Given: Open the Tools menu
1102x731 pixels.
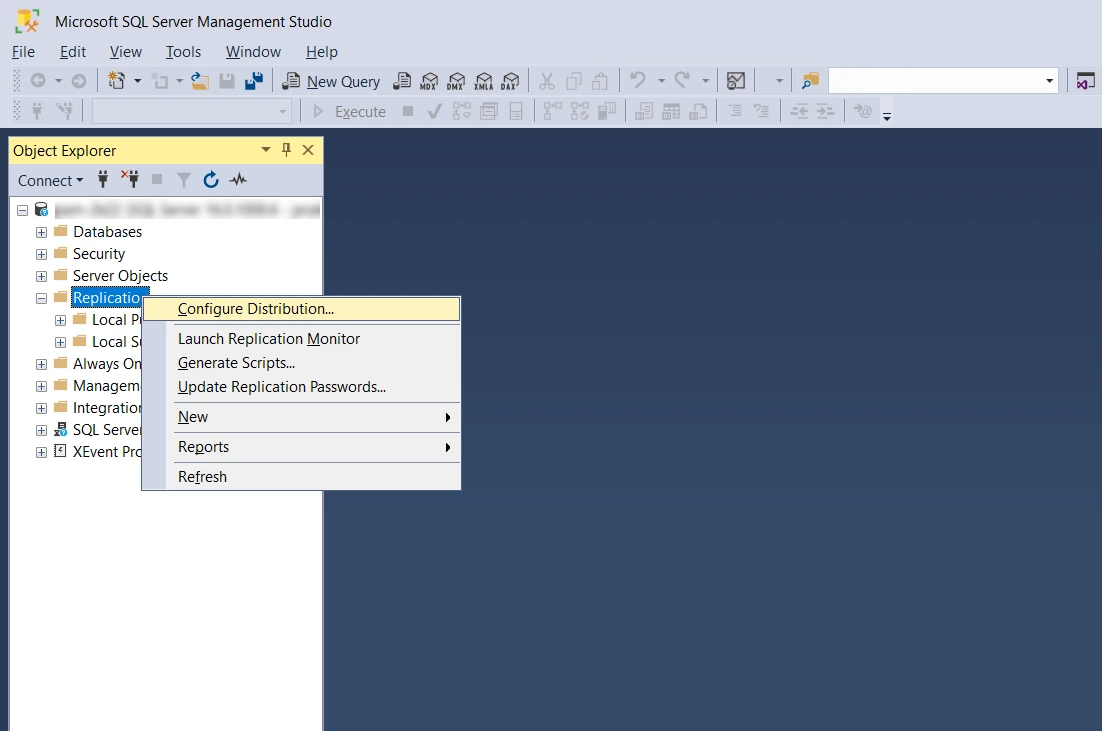Looking at the screenshot, I should tap(183, 52).
